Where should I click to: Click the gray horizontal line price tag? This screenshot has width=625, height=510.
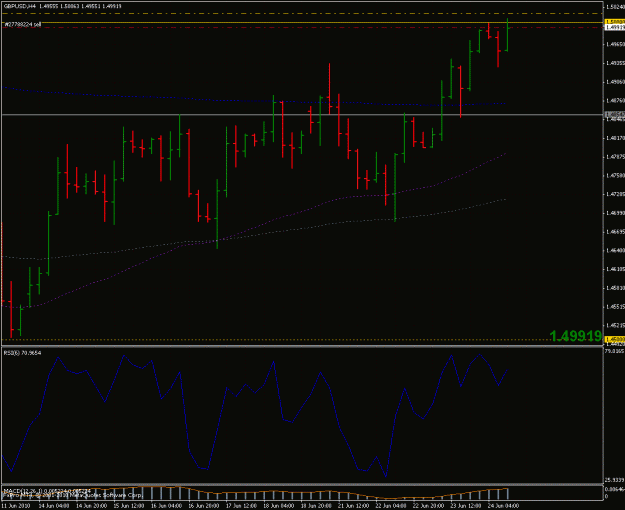615,115
